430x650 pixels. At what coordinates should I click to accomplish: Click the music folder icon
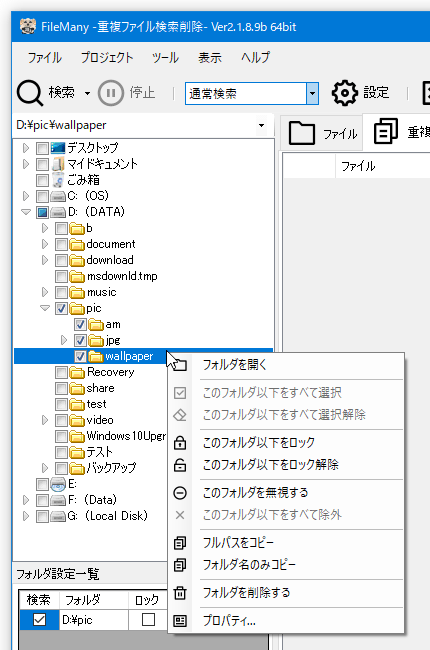77,292
